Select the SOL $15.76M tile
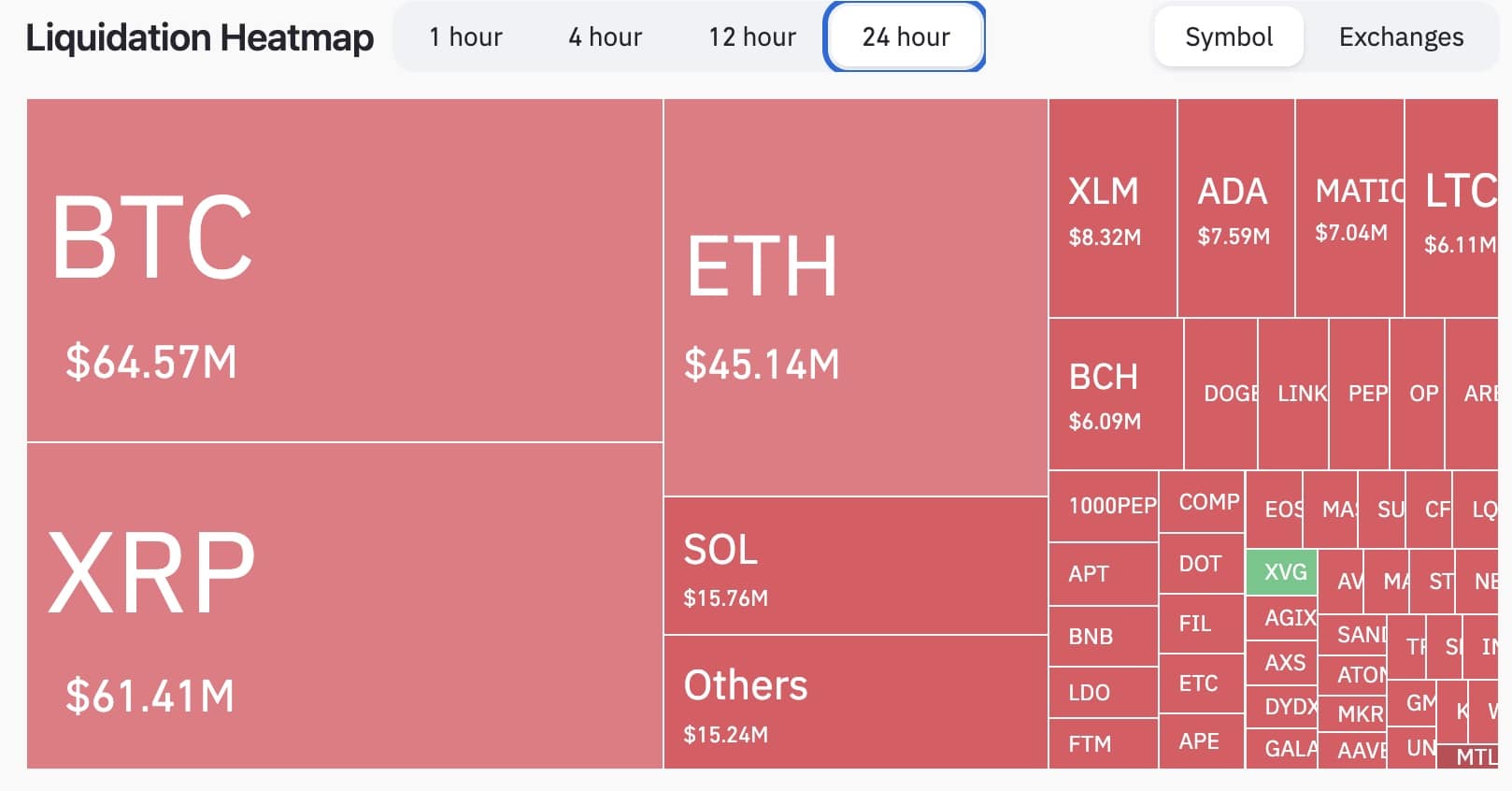1512x791 pixels. click(854, 566)
